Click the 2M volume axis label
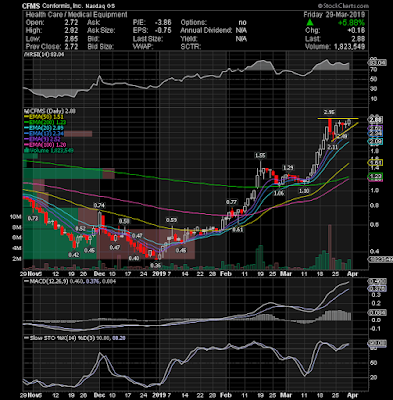Viewport: 393px width, 400px height. (x=17, y=259)
